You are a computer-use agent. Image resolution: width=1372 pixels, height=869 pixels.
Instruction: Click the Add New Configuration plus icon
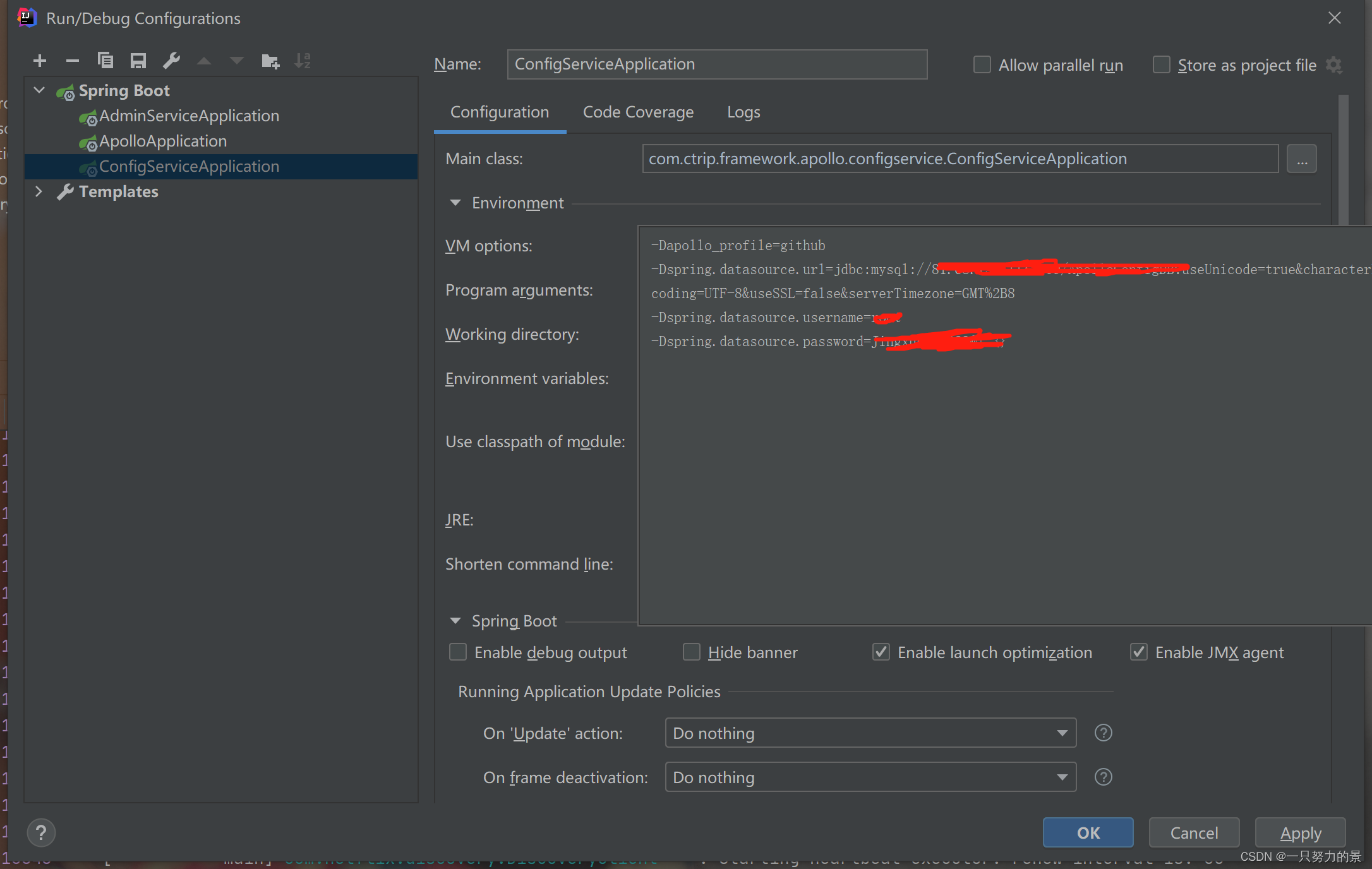coord(40,61)
